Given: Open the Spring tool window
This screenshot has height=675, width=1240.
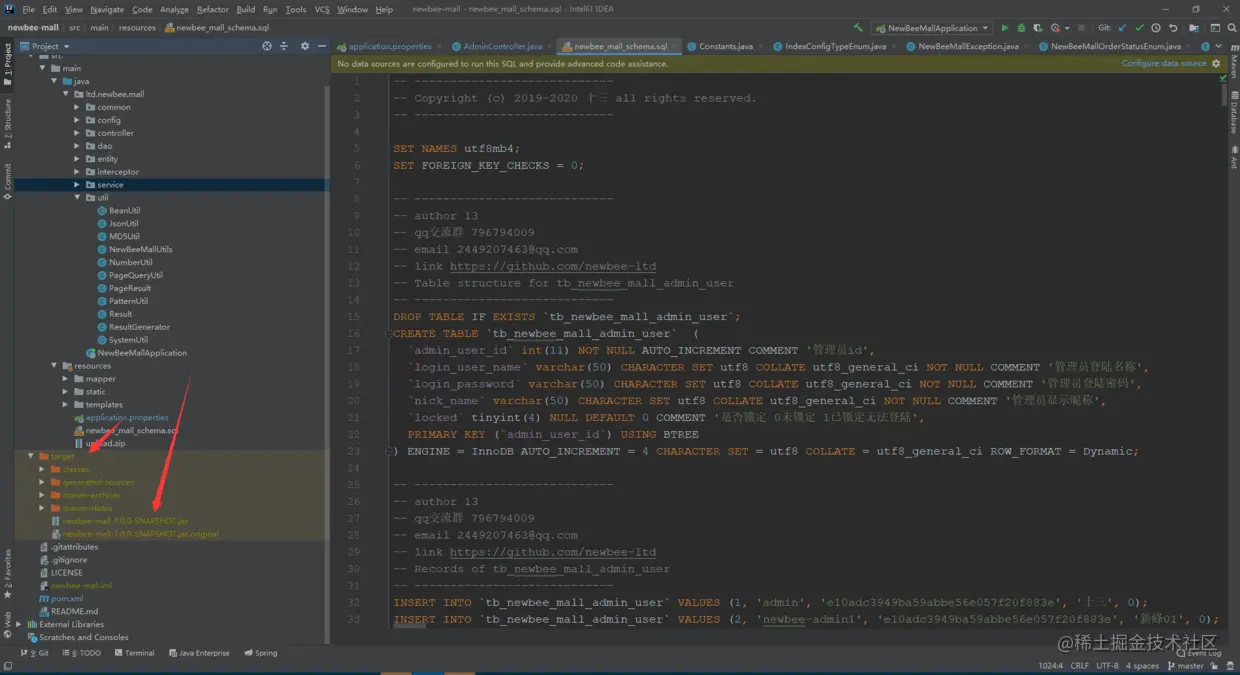Looking at the screenshot, I should coord(260,653).
